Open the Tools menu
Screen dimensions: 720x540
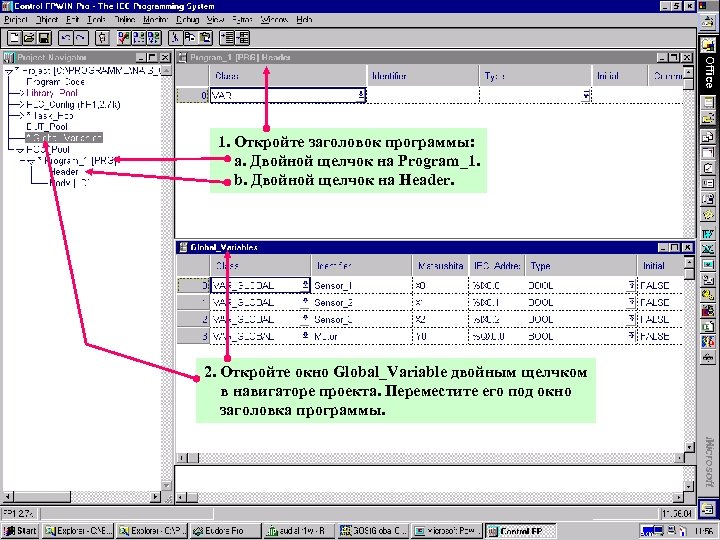pyautogui.click(x=96, y=20)
